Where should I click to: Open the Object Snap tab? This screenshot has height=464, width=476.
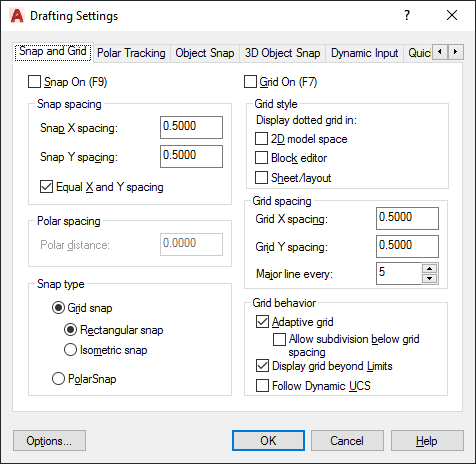tap(205, 53)
